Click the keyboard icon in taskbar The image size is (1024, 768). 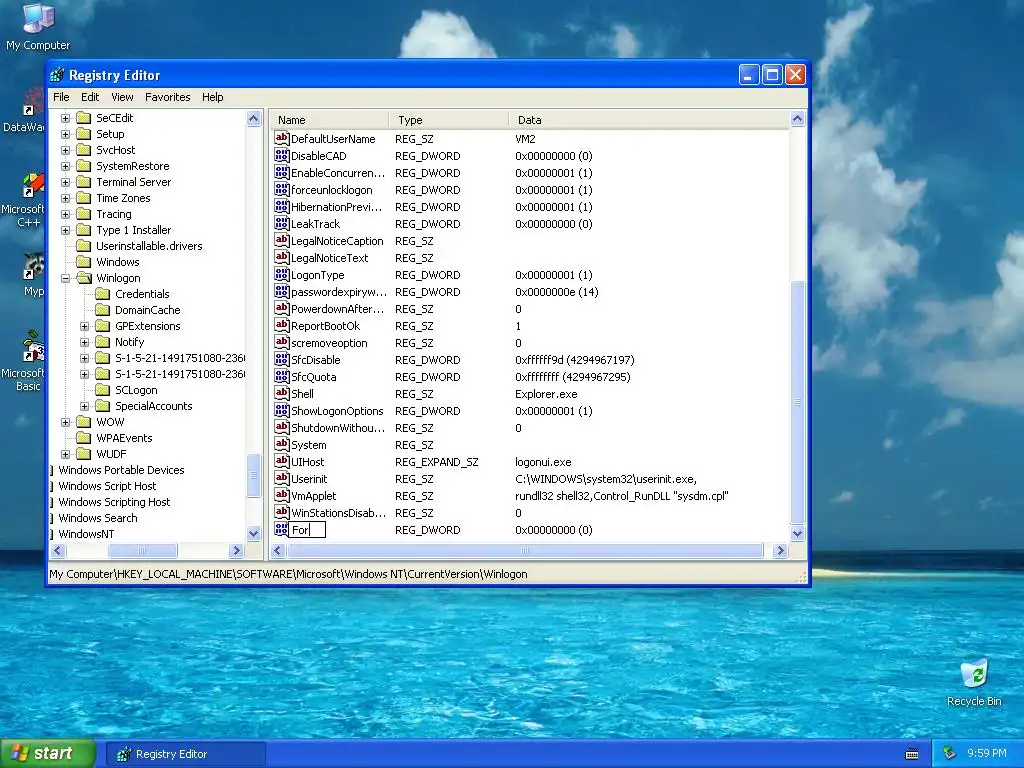pos(912,754)
